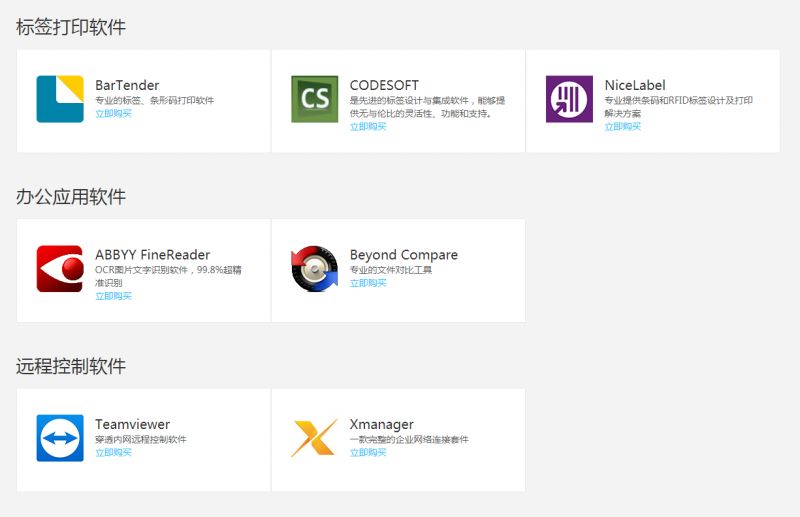
Task: Open the CODESOFT product title
Action: click(384, 85)
